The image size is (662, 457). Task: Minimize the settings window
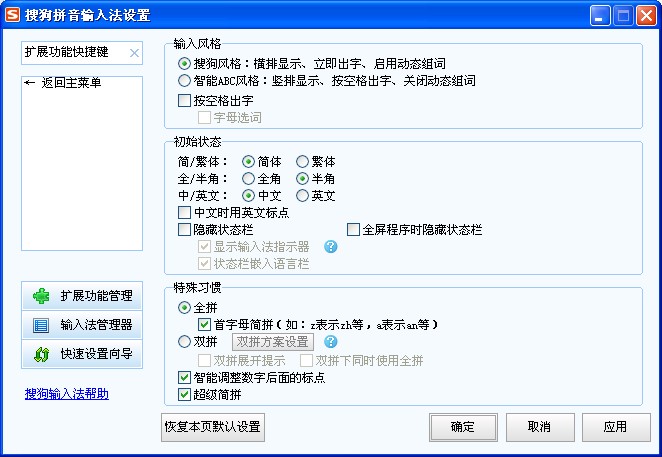[600, 16]
